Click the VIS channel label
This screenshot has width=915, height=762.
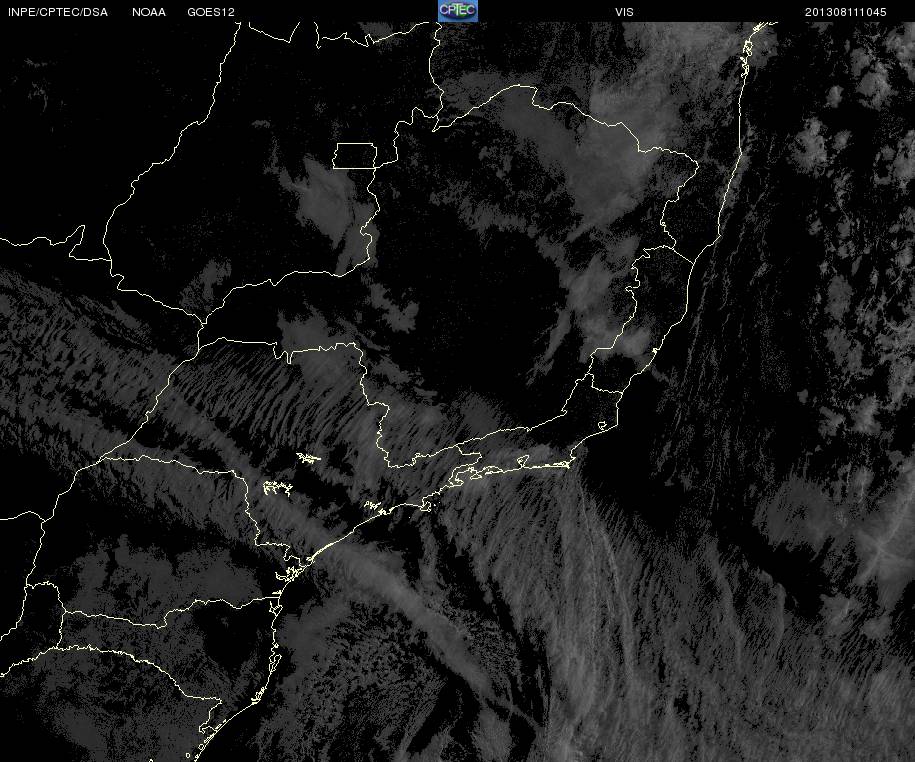[x=624, y=12]
